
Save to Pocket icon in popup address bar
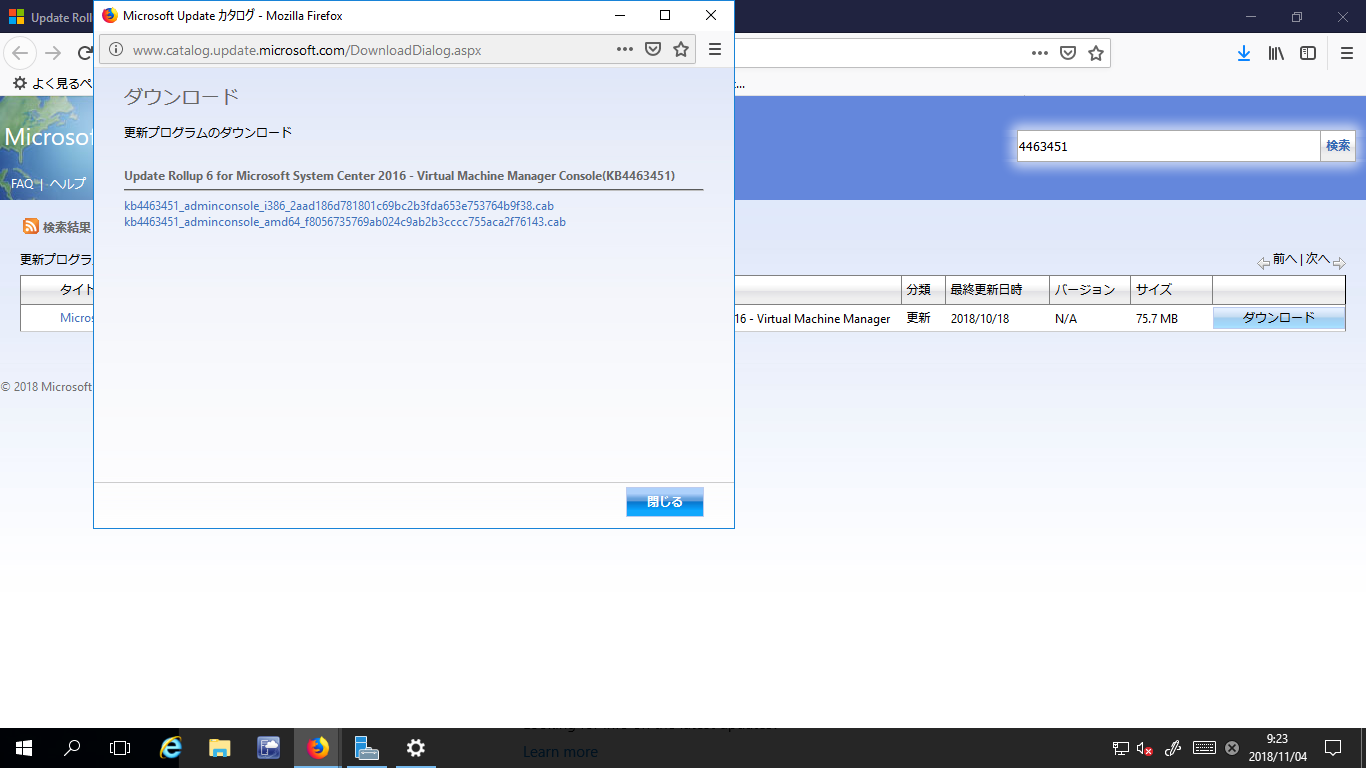pos(653,49)
